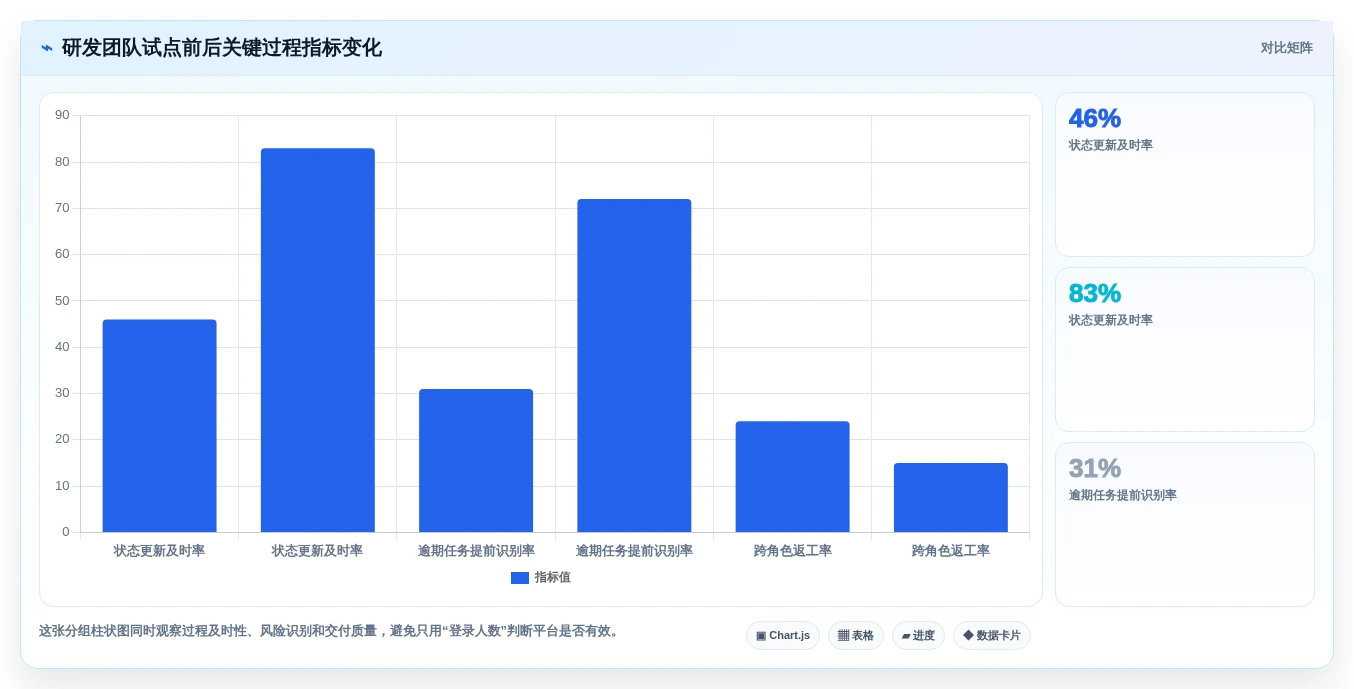The width and height of the screenshot is (1354, 689).
Task: Click the bar reaching value 46
Action: (160, 426)
